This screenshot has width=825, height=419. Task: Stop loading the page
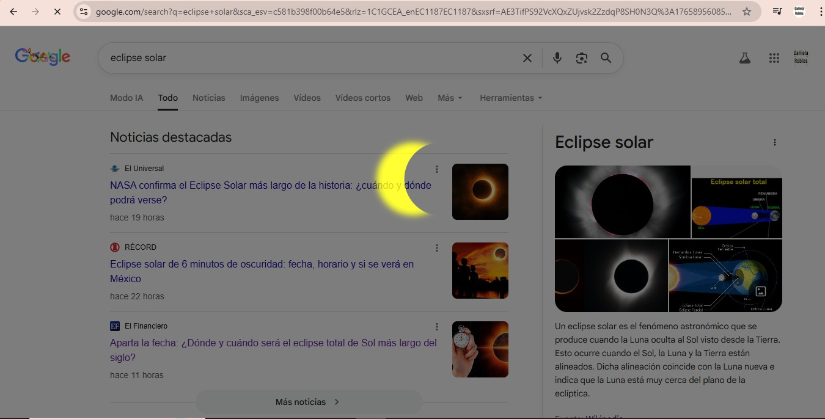[57, 11]
